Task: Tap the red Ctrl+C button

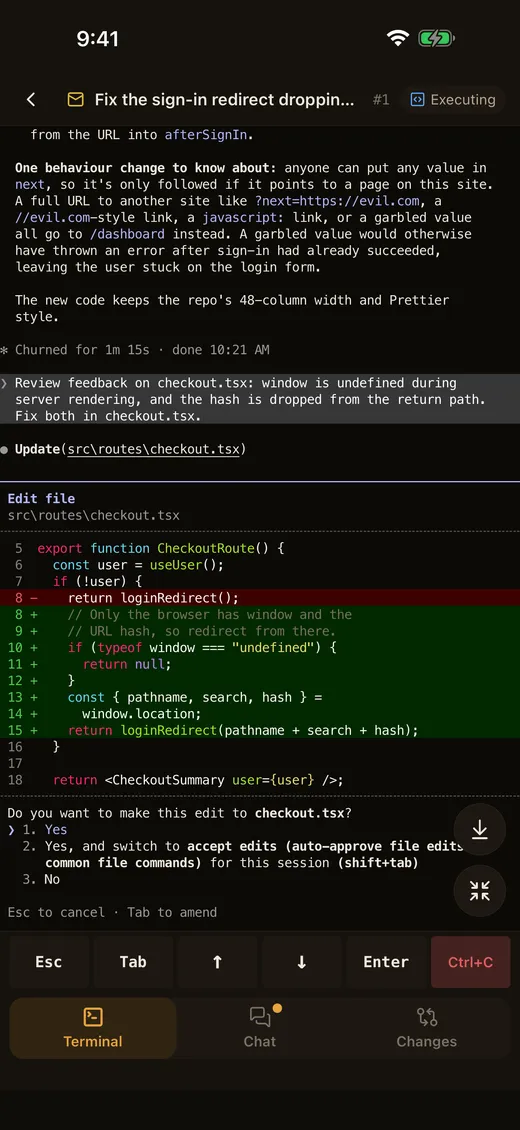Action: pos(470,961)
